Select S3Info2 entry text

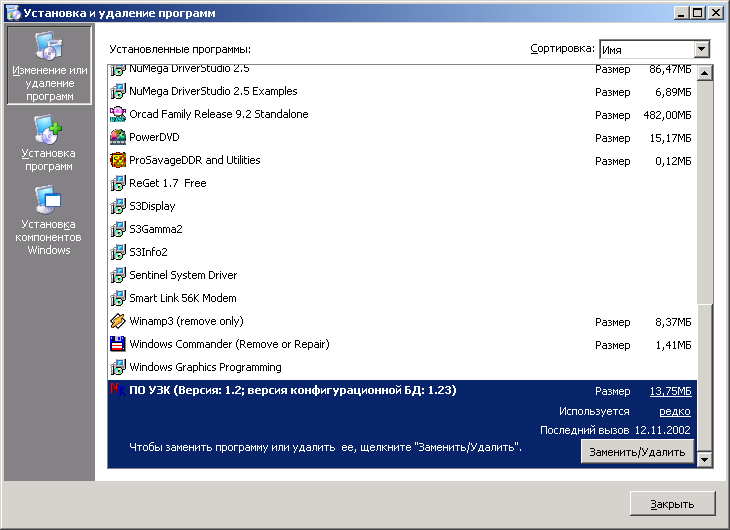tap(148, 252)
